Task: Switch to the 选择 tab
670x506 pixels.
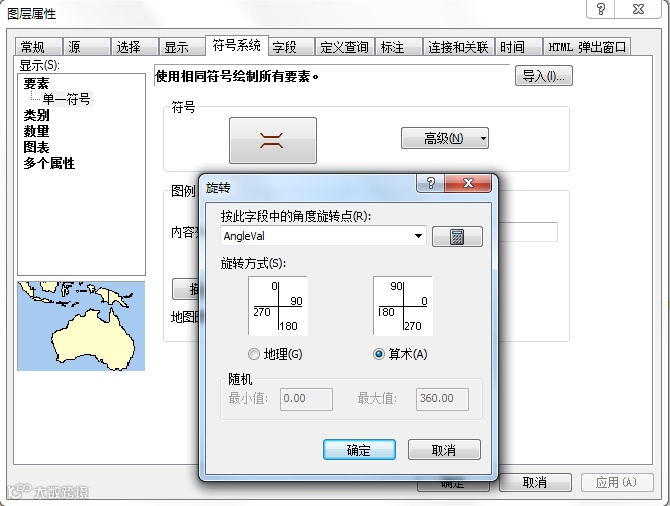Action: coord(134,47)
